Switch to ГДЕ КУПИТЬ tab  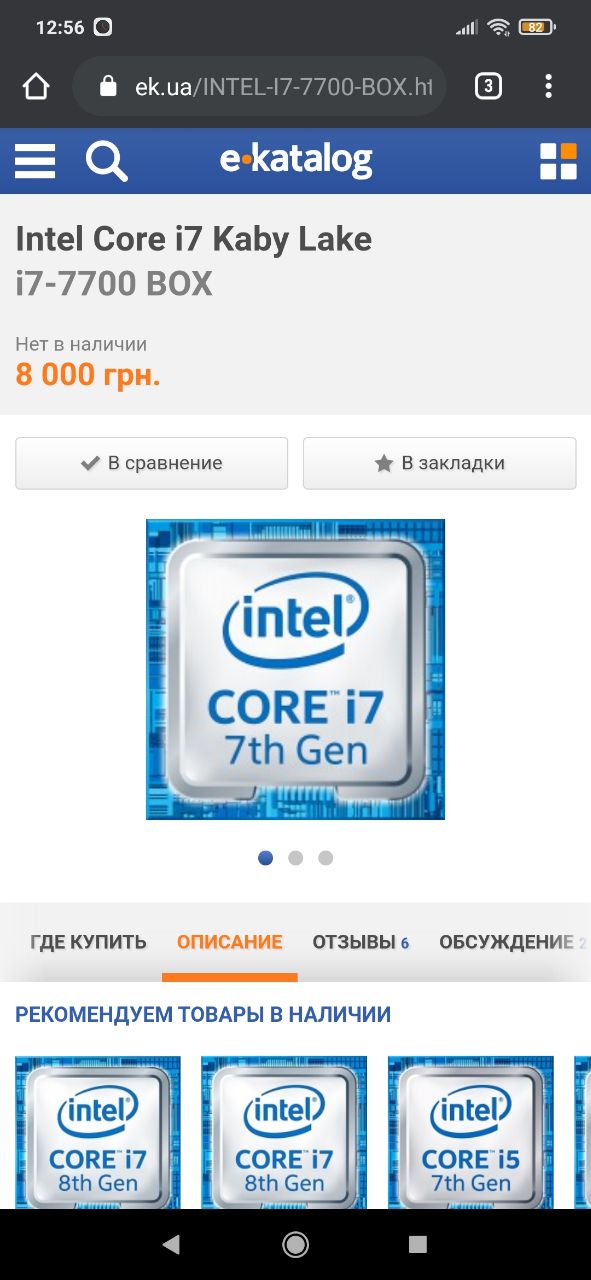[x=88, y=942]
